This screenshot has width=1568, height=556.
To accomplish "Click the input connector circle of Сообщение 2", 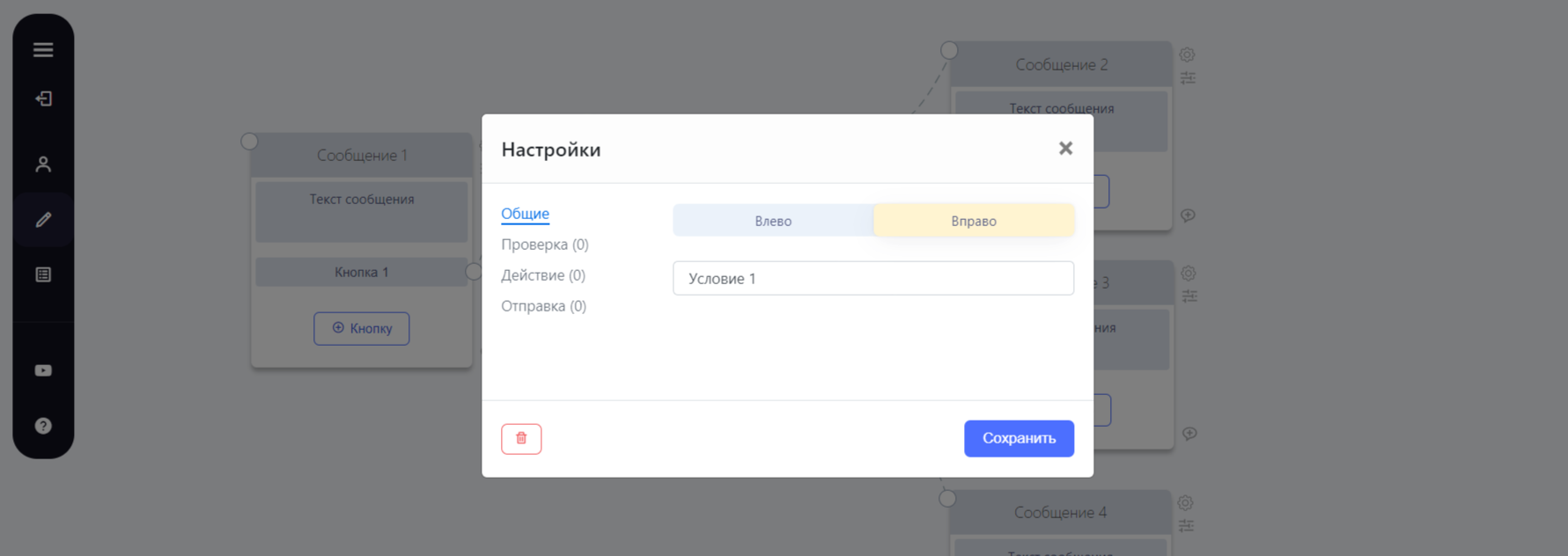I will (949, 50).
